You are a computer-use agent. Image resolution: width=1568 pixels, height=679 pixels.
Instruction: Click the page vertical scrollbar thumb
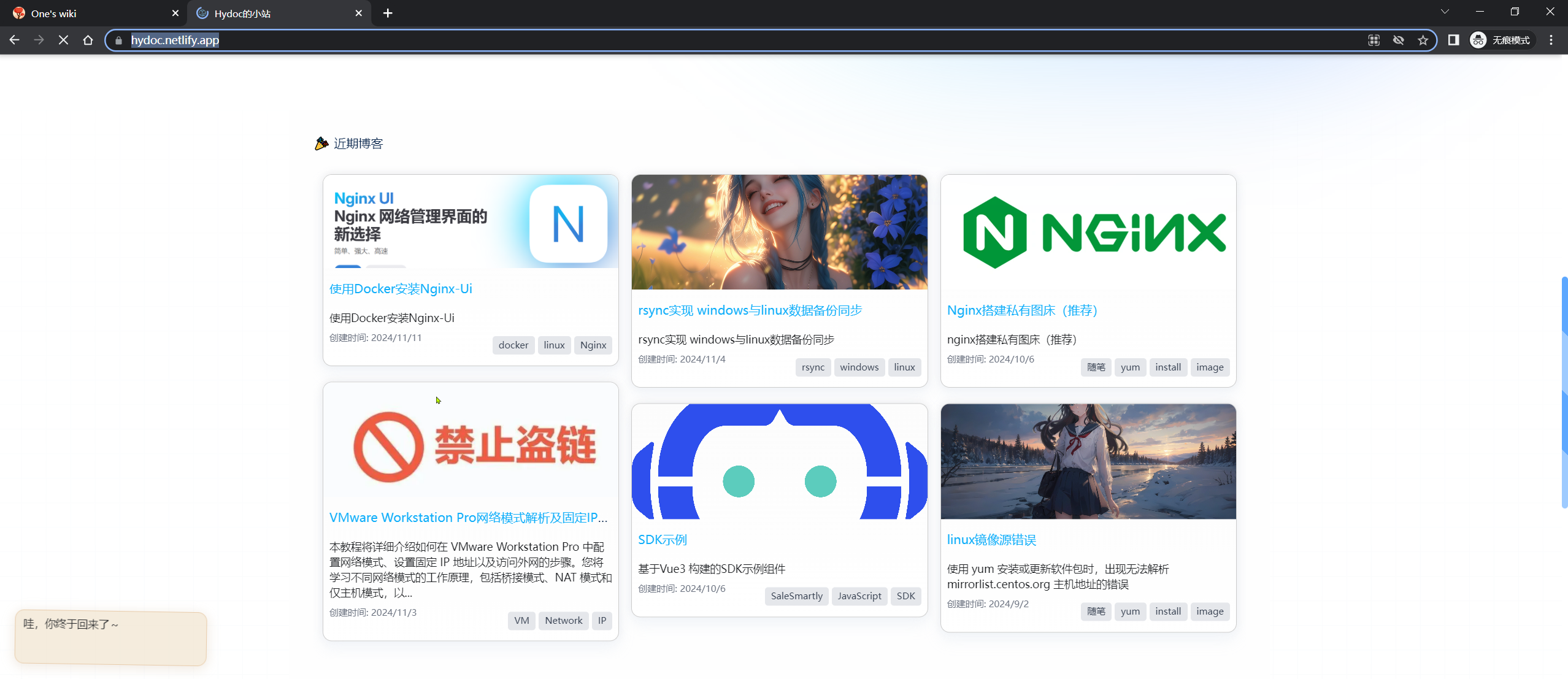1564,393
